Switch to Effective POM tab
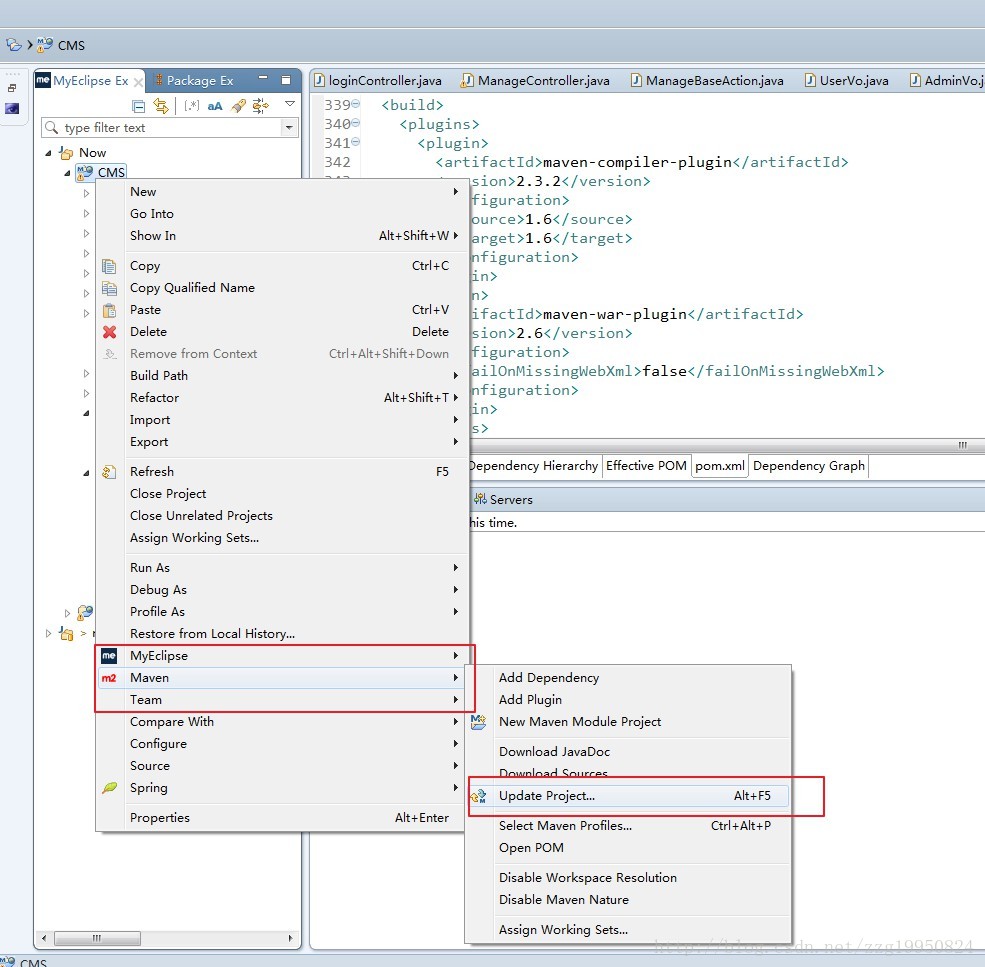This screenshot has height=967, width=985. pos(646,466)
